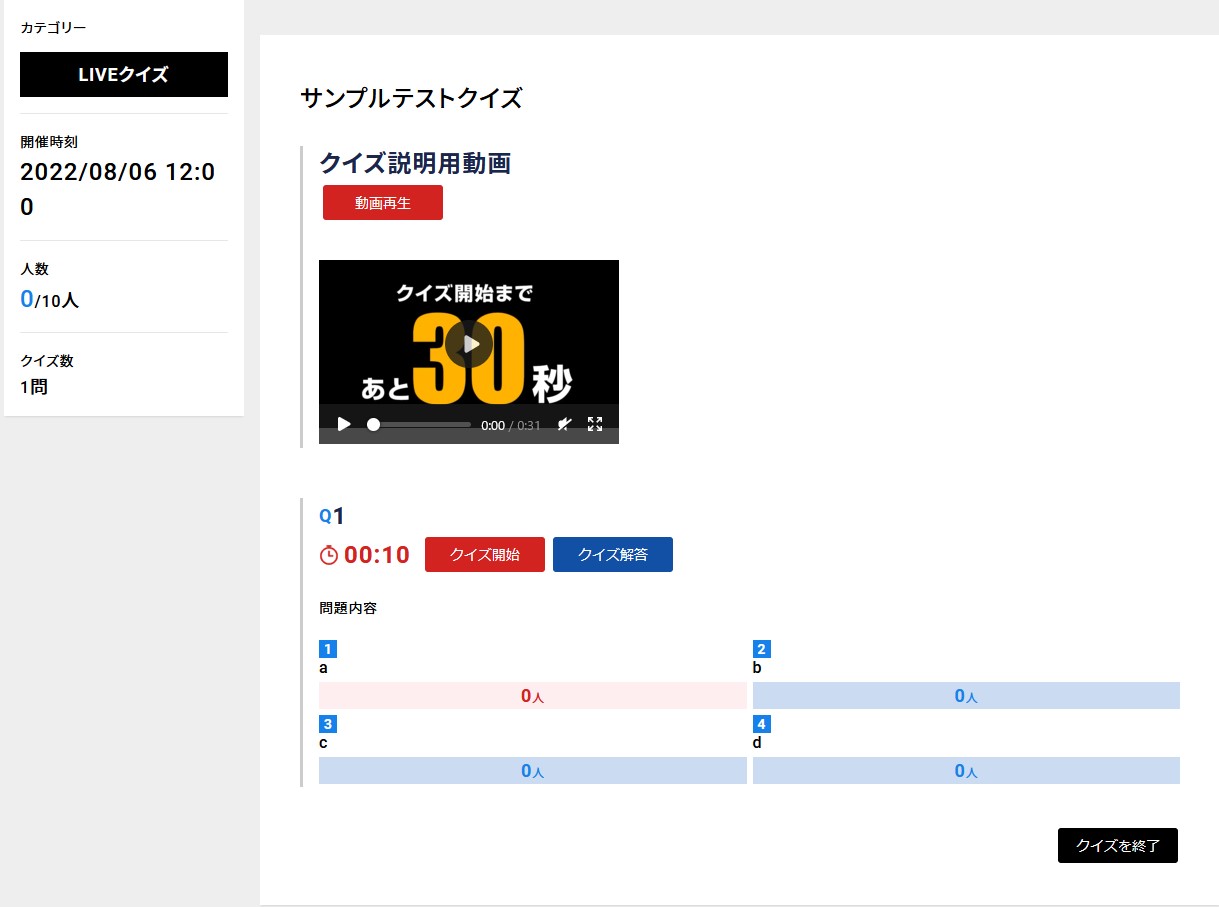Screen dimensions: 1219x907
Task: Click the red timer clock icon
Action: coord(329,555)
